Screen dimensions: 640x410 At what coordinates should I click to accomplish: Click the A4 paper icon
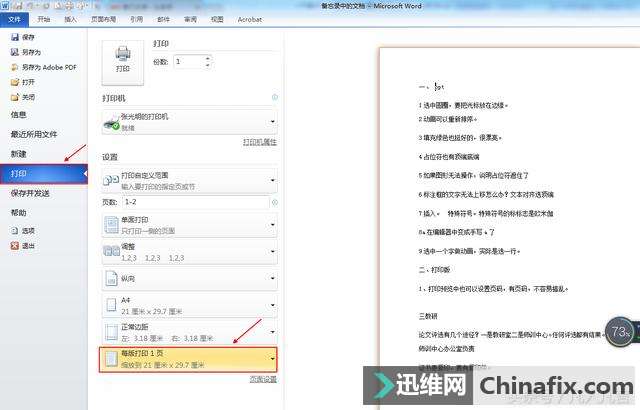tap(111, 305)
